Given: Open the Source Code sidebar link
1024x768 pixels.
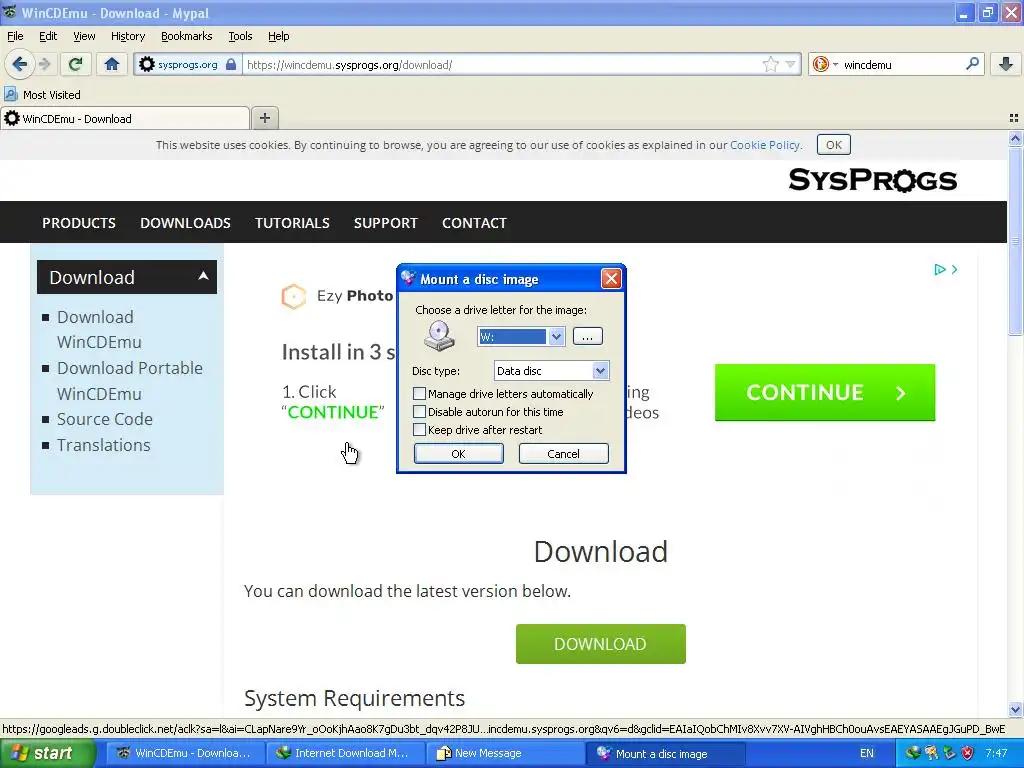Looking at the screenshot, I should tap(104, 419).
